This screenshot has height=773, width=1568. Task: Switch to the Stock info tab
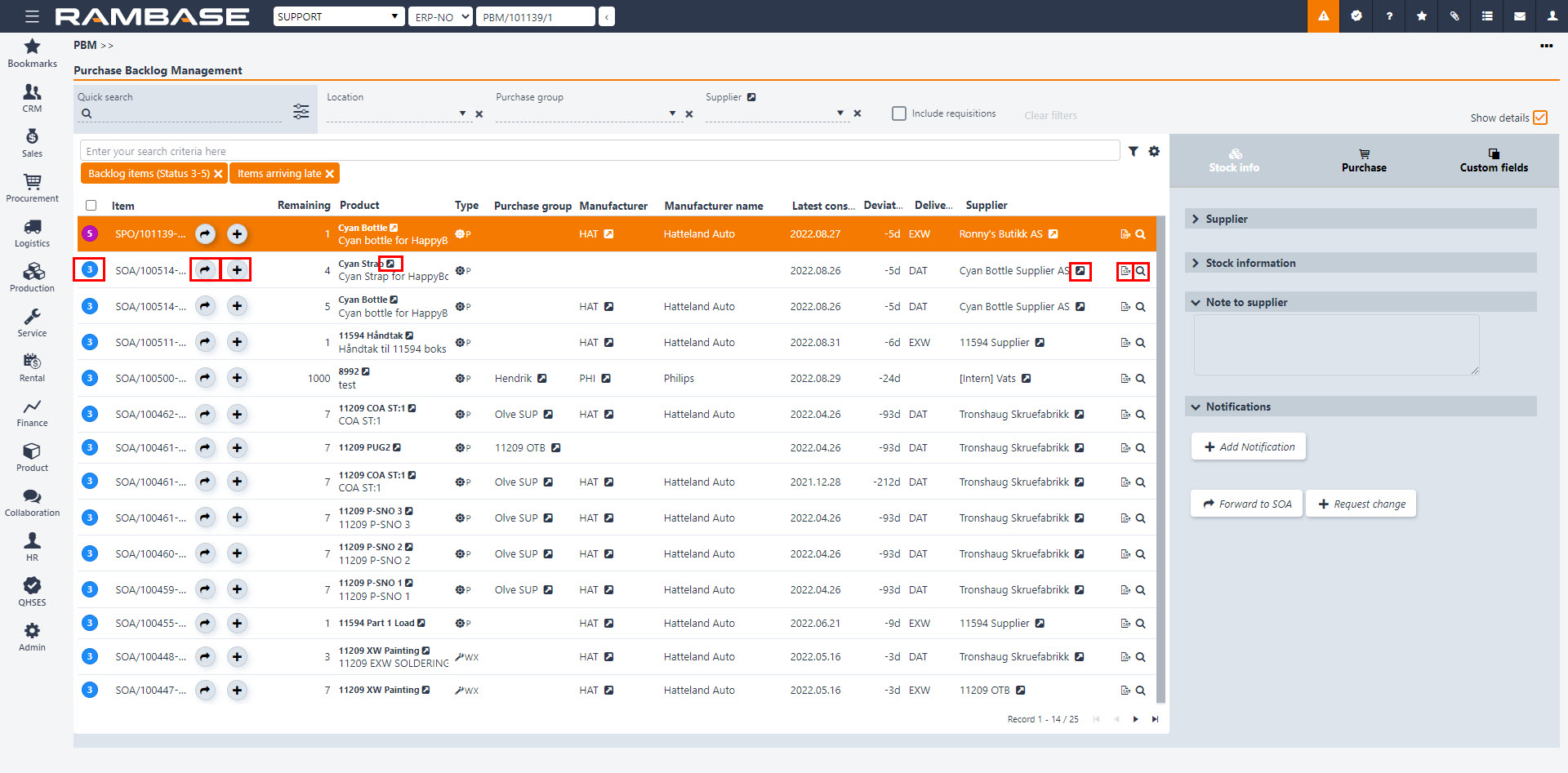pyautogui.click(x=1234, y=161)
